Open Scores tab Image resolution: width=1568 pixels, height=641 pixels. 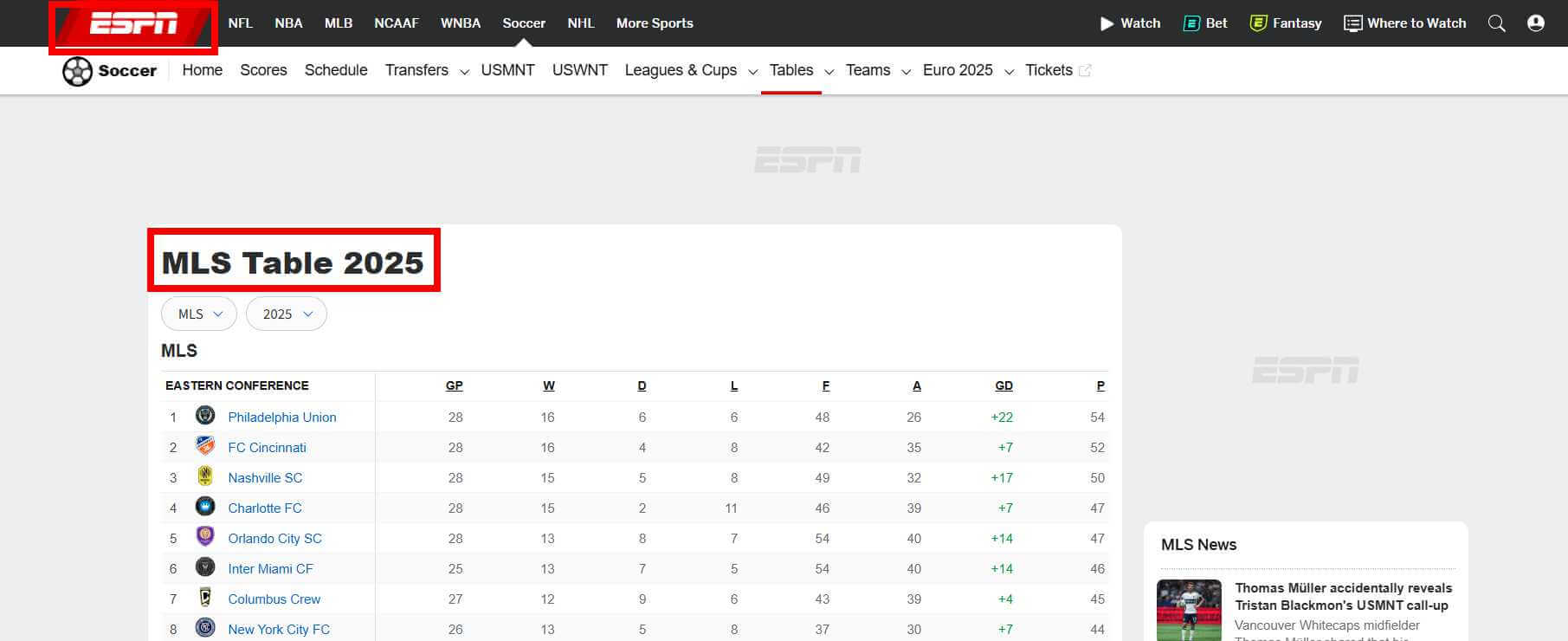[263, 70]
